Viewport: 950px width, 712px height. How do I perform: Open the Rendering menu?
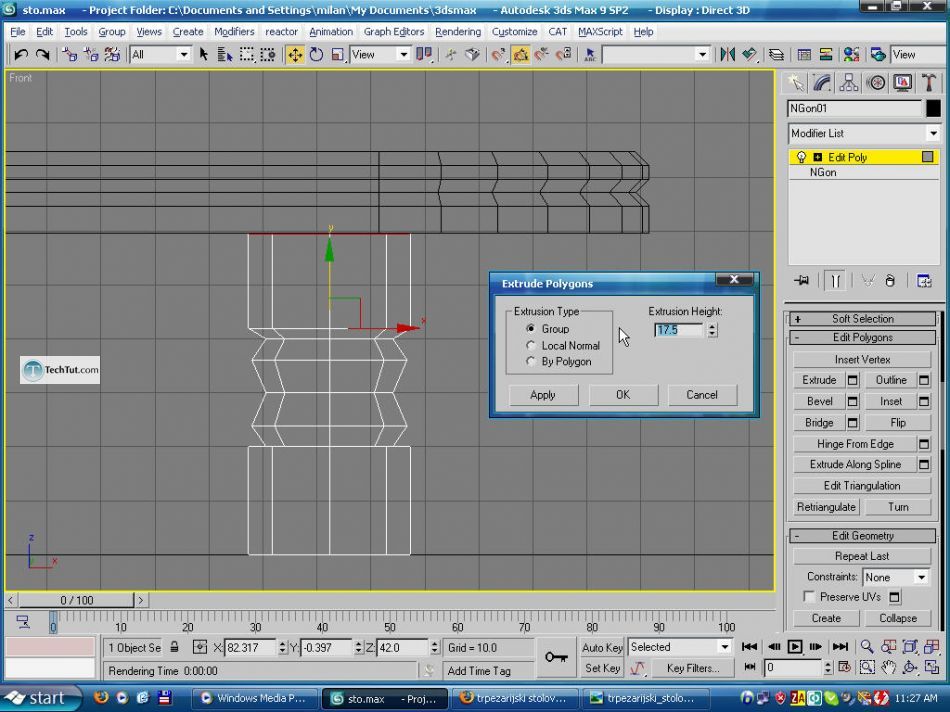tap(457, 32)
